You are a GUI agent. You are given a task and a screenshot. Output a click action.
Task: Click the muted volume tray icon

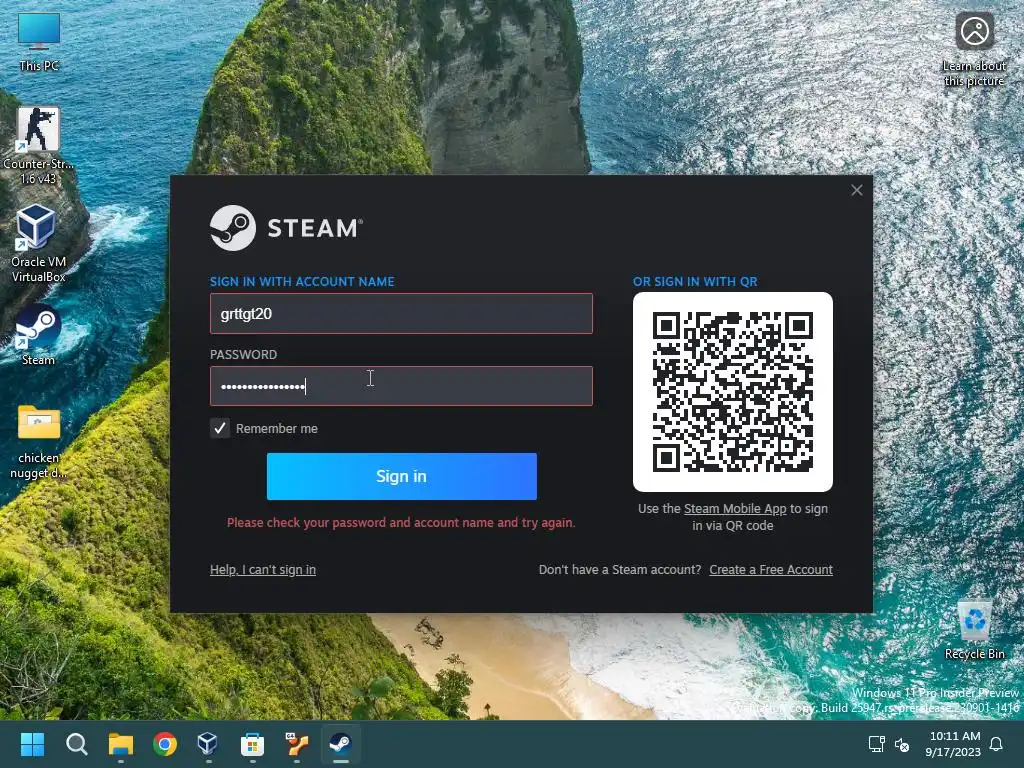point(902,744)
